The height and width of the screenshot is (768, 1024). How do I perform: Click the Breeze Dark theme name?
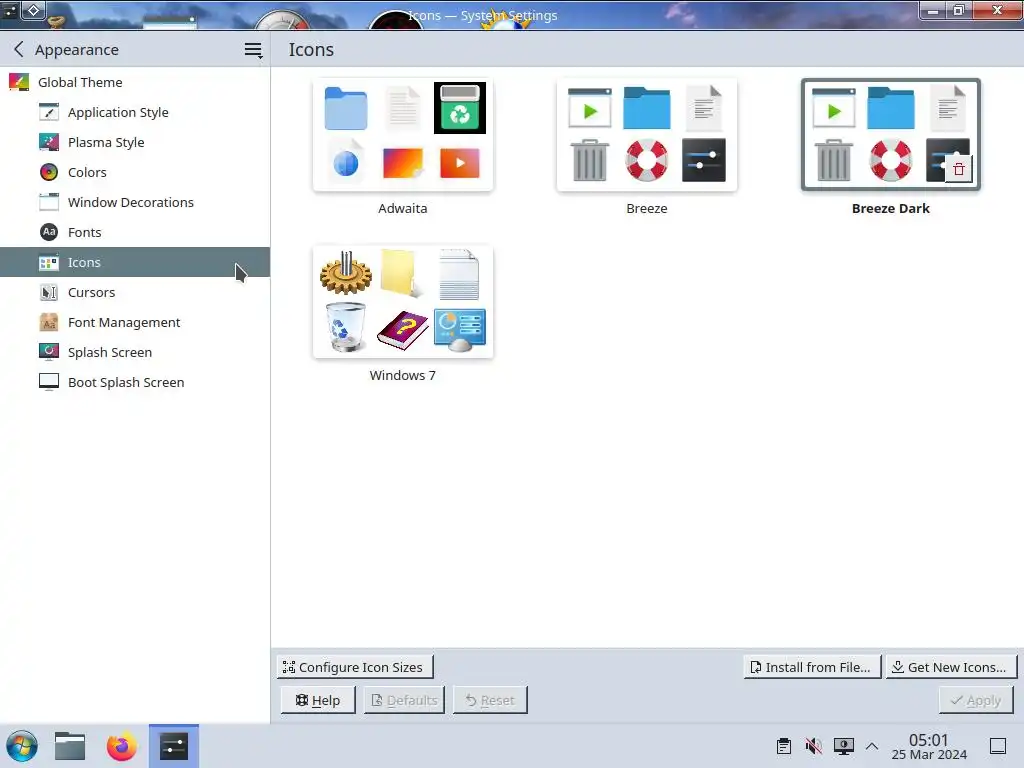click(891, 208)
